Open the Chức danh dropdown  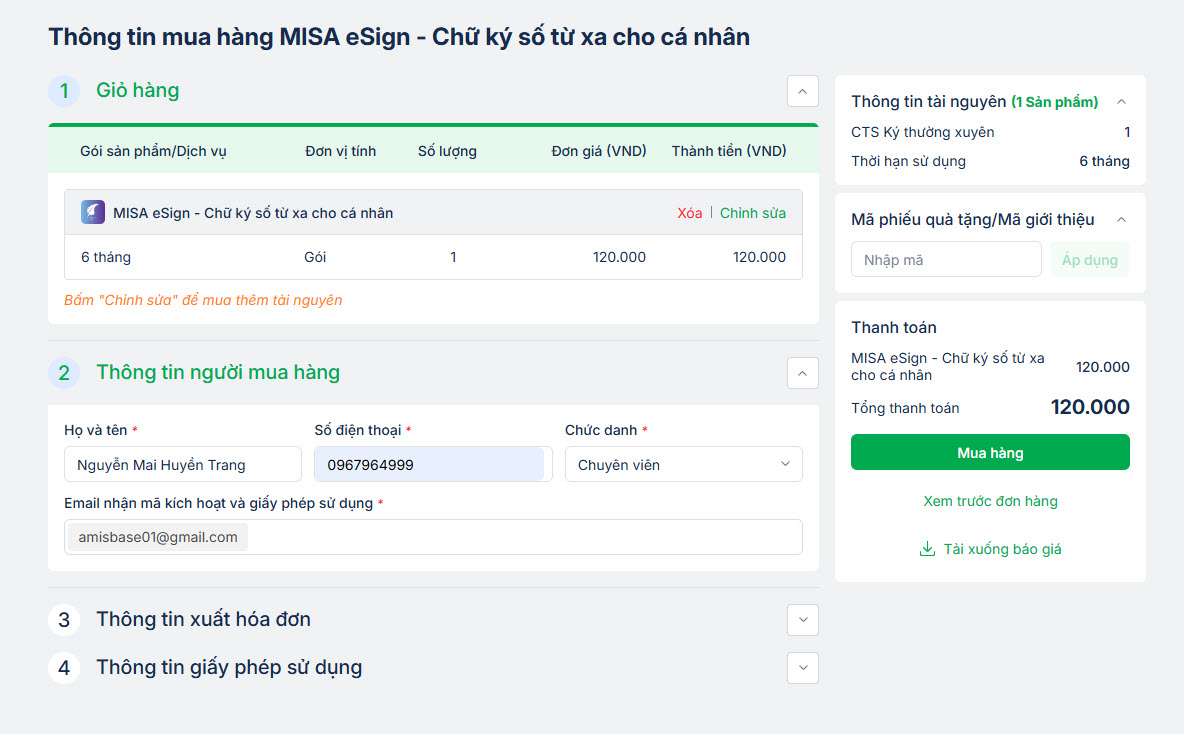pos(683,465)
